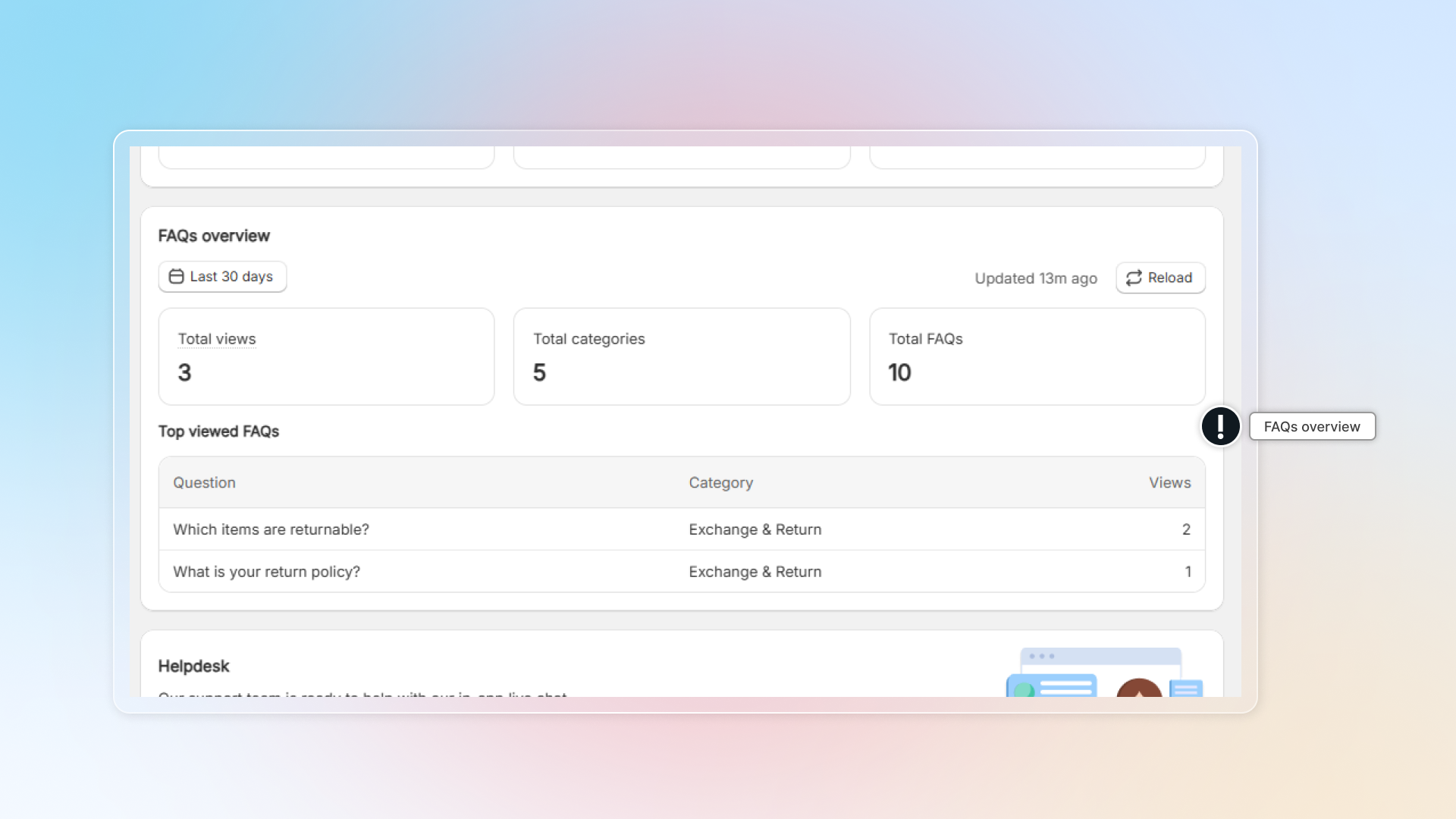
Task: Select the Total FAQs card
Action: (1037, 356)
